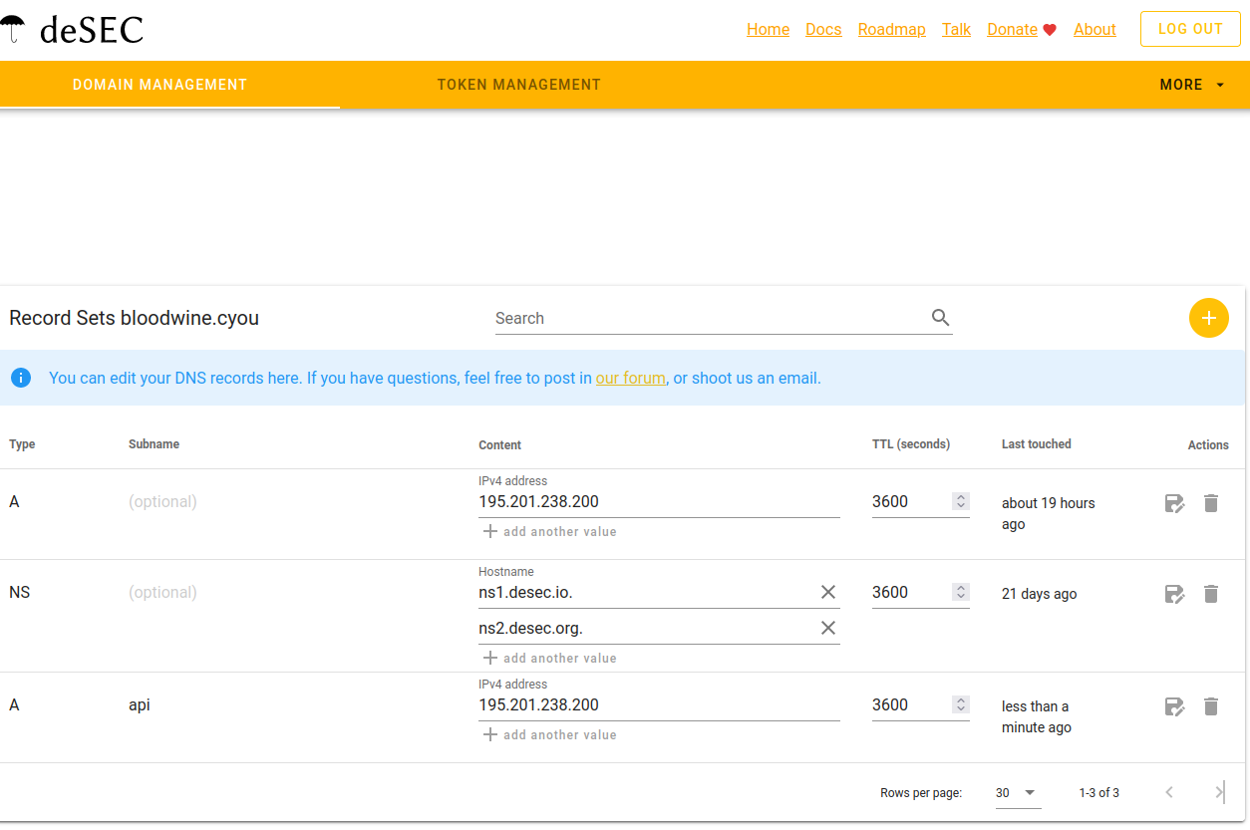
Task: Save the NS record set
Action: pyautogui.click(x=1175, y=594)
